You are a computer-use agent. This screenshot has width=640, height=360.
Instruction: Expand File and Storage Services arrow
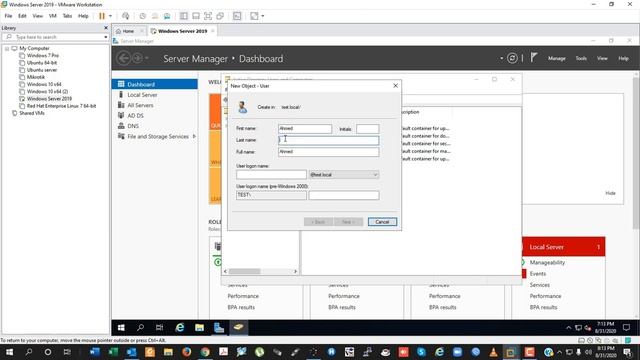tap(194, 136)
